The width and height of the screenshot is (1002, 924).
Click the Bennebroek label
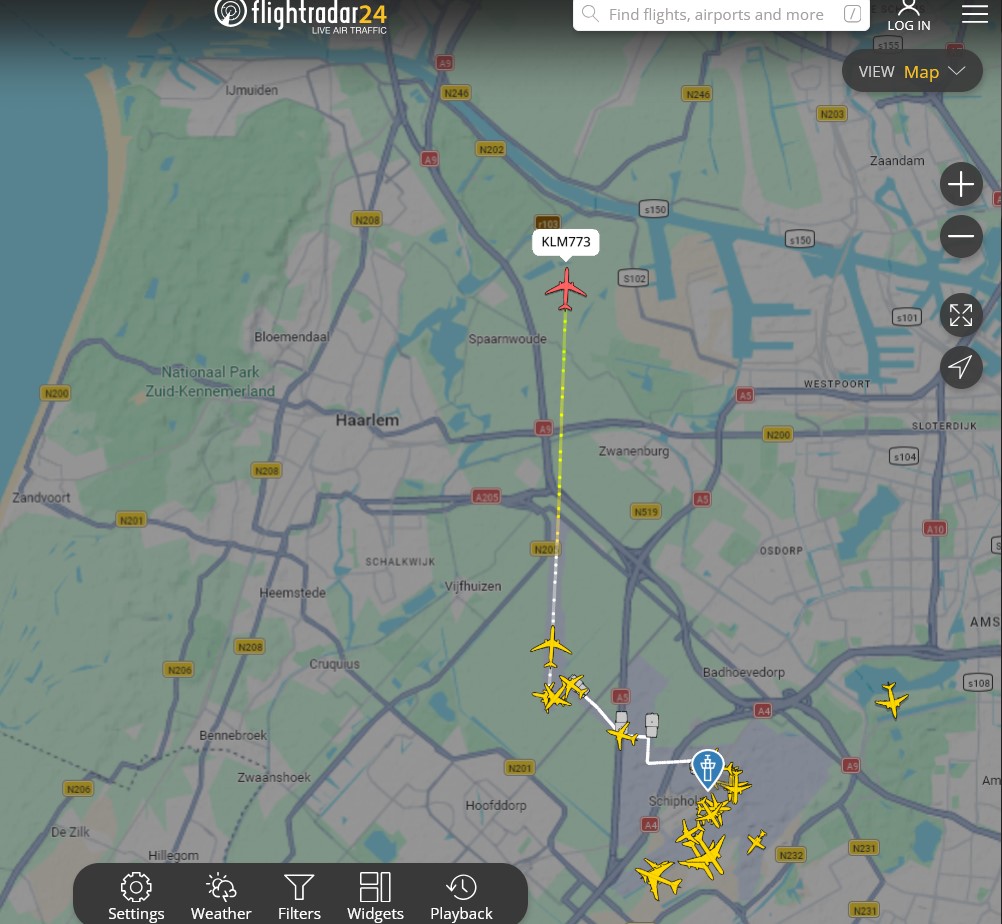233,735
